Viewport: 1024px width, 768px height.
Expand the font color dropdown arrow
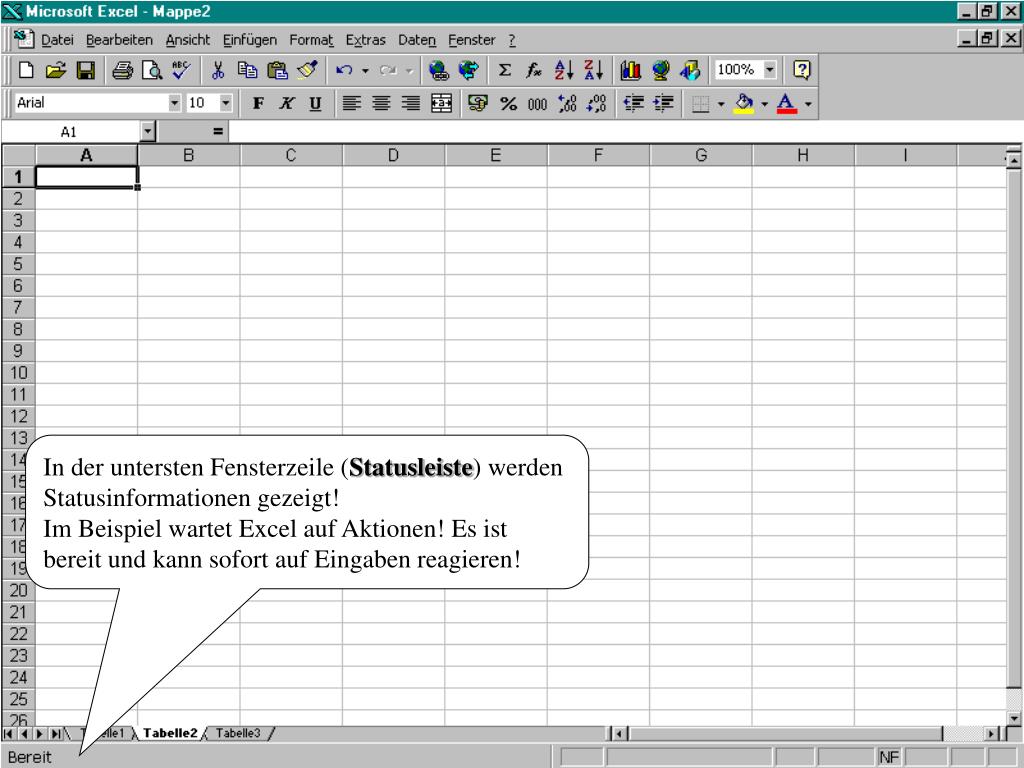click(808, 103)
